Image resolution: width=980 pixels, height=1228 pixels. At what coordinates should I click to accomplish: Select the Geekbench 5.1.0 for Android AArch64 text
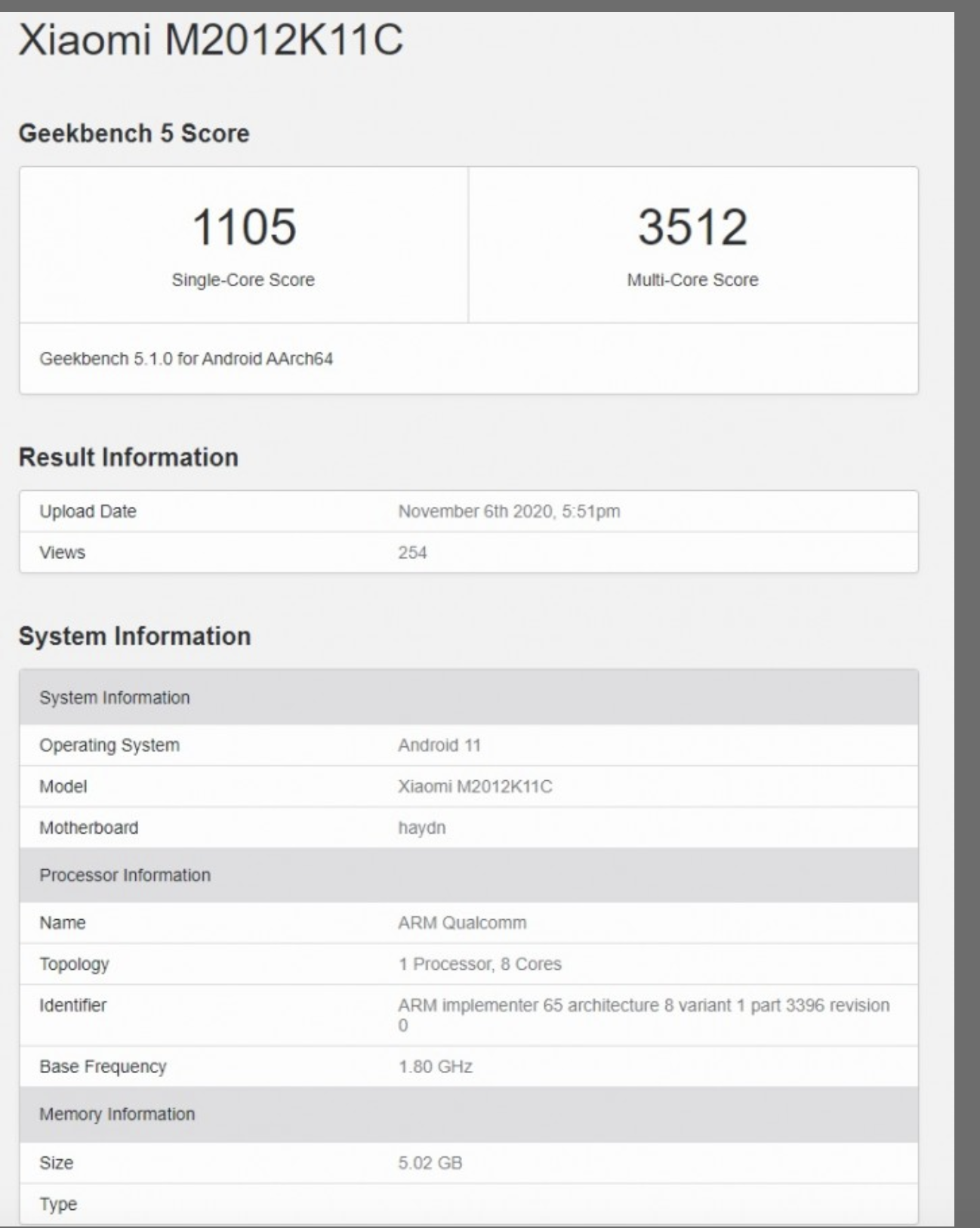186,359
